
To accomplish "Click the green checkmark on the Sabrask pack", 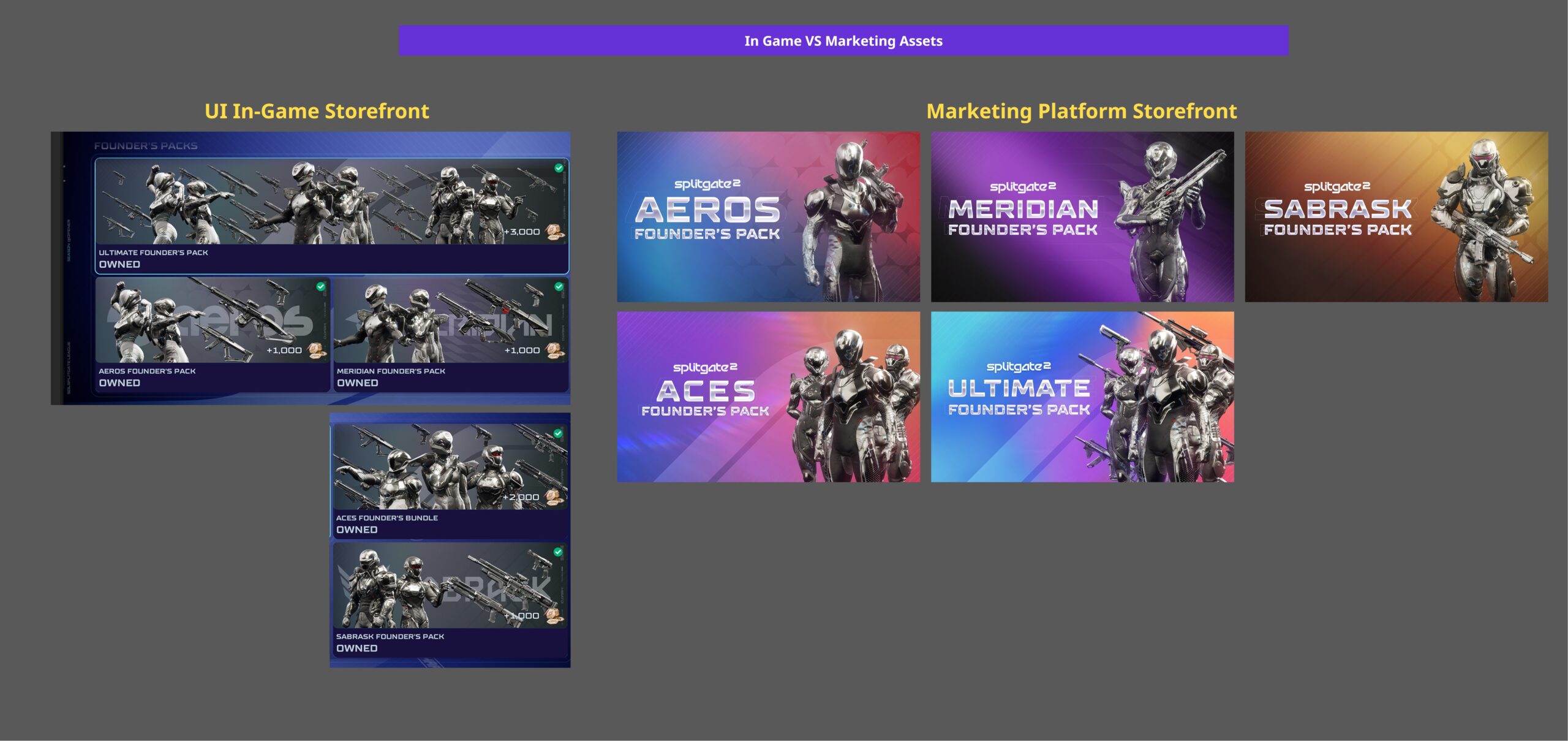I will tap(558, 552).
